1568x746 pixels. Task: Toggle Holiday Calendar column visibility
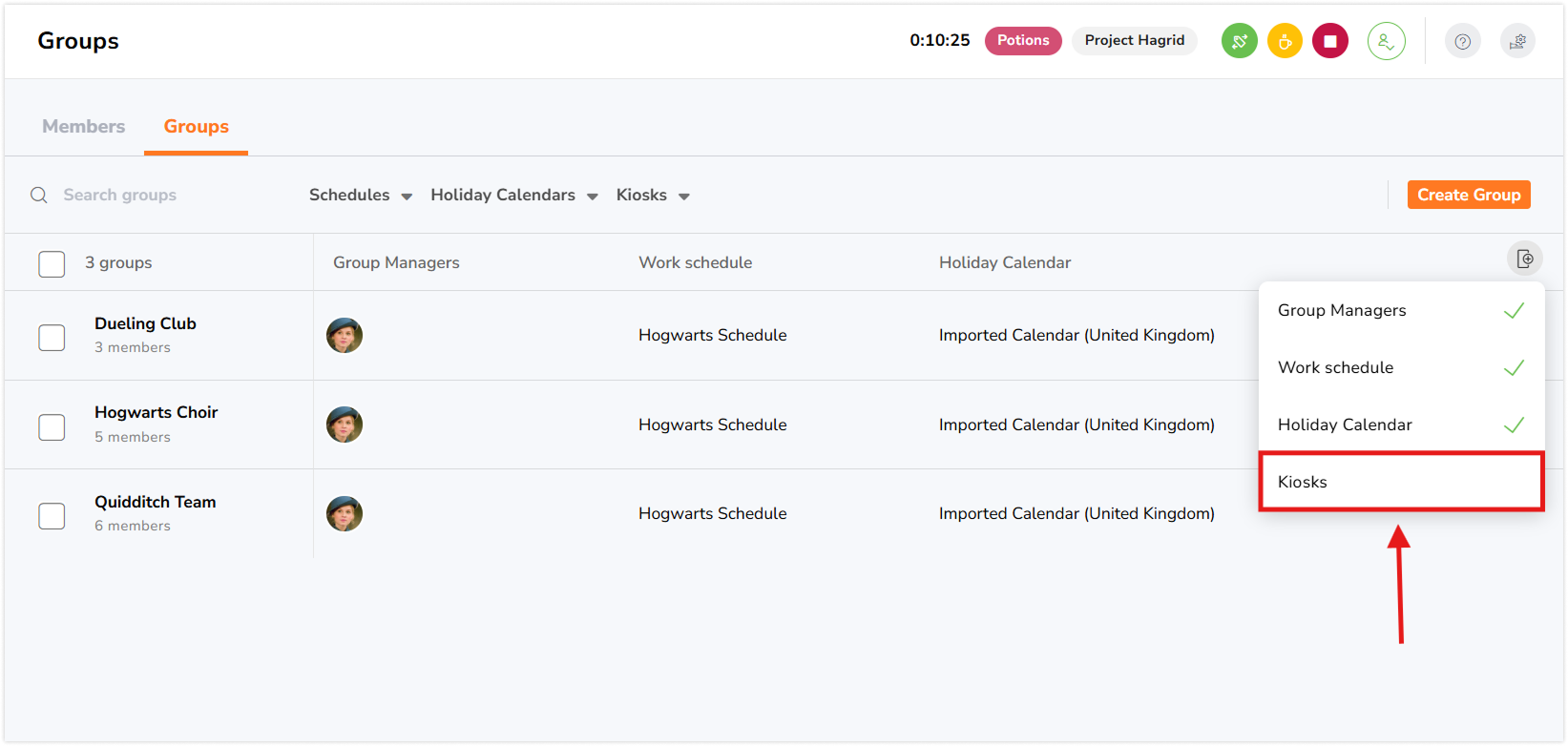1401,425
